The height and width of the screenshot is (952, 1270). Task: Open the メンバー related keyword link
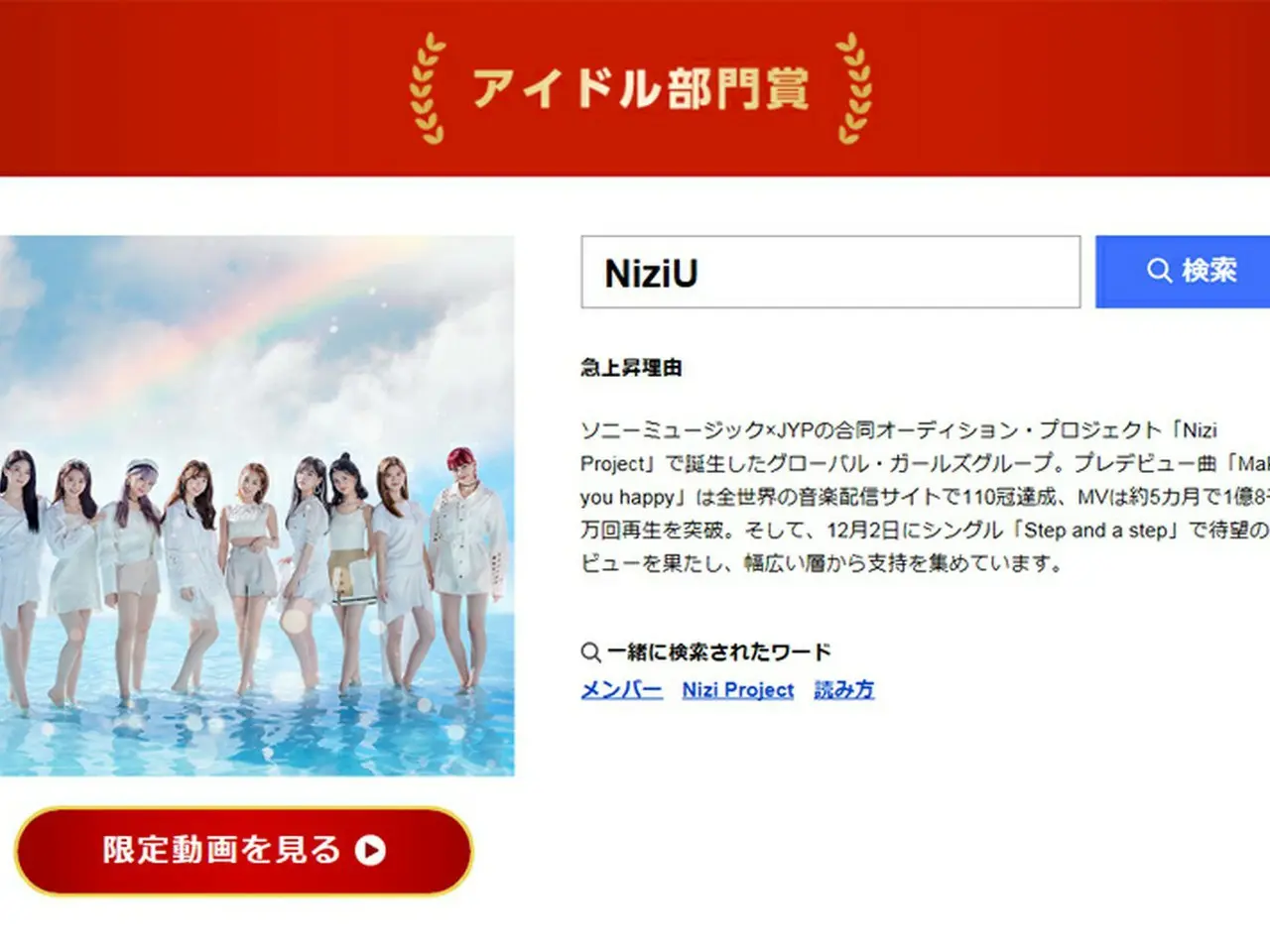point(621,689)
